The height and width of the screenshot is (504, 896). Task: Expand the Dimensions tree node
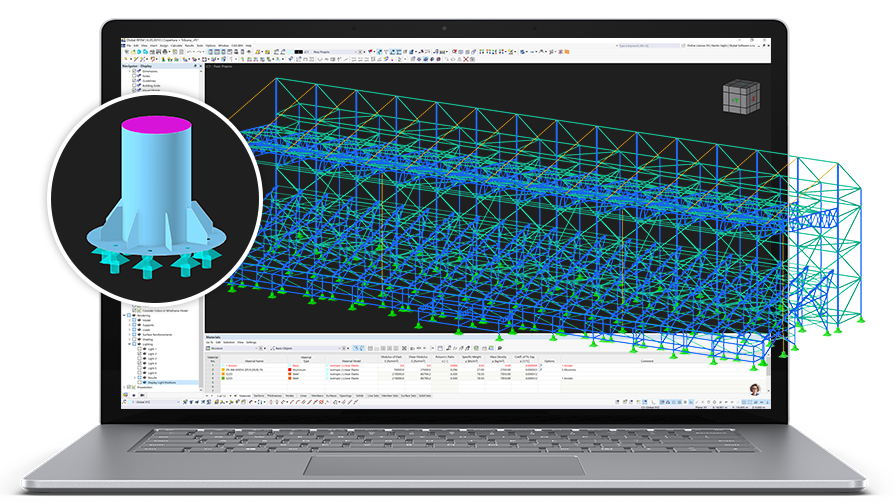click(x=130, y=71)
